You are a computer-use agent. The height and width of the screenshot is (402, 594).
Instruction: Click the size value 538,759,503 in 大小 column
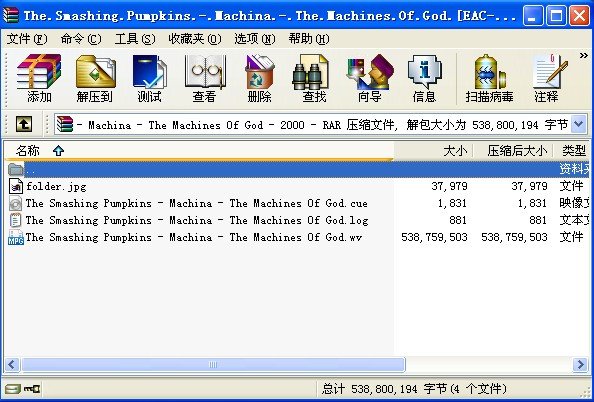click(x=434, y=238)
